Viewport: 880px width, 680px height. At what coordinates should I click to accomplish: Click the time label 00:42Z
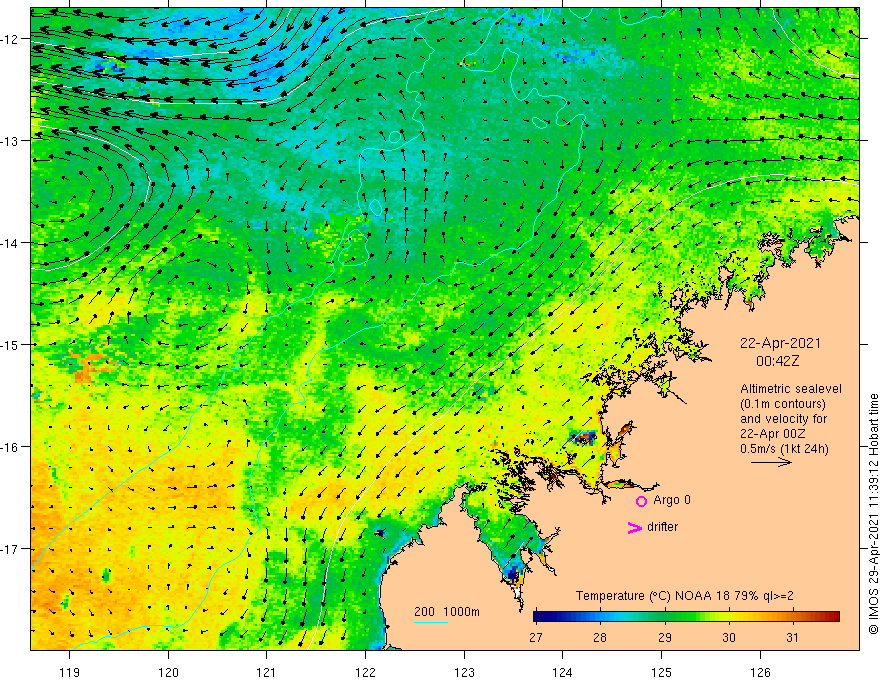coord(777,361)
